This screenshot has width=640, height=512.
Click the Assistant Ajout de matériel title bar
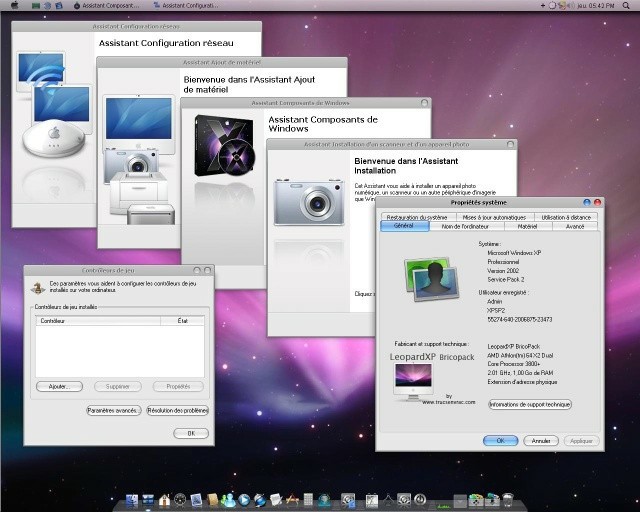[x=222, y=62]
